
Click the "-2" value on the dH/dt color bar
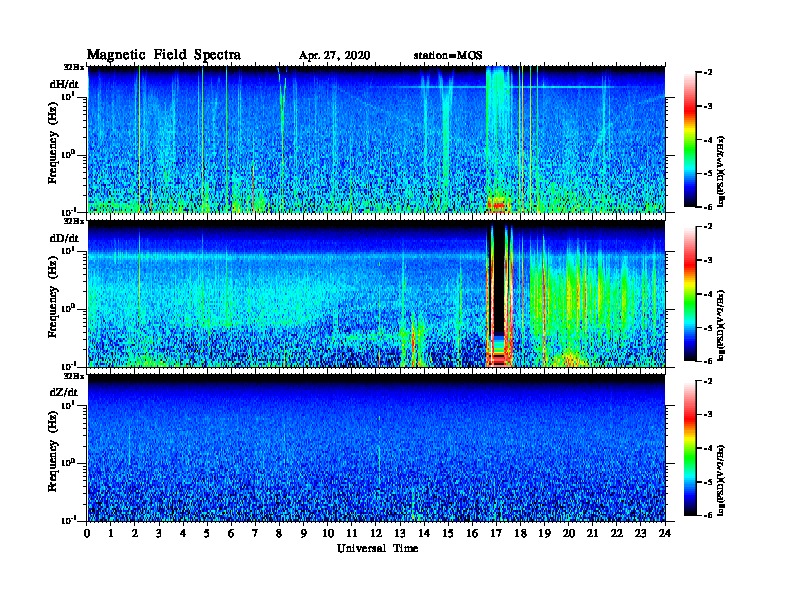click(709, 73)
